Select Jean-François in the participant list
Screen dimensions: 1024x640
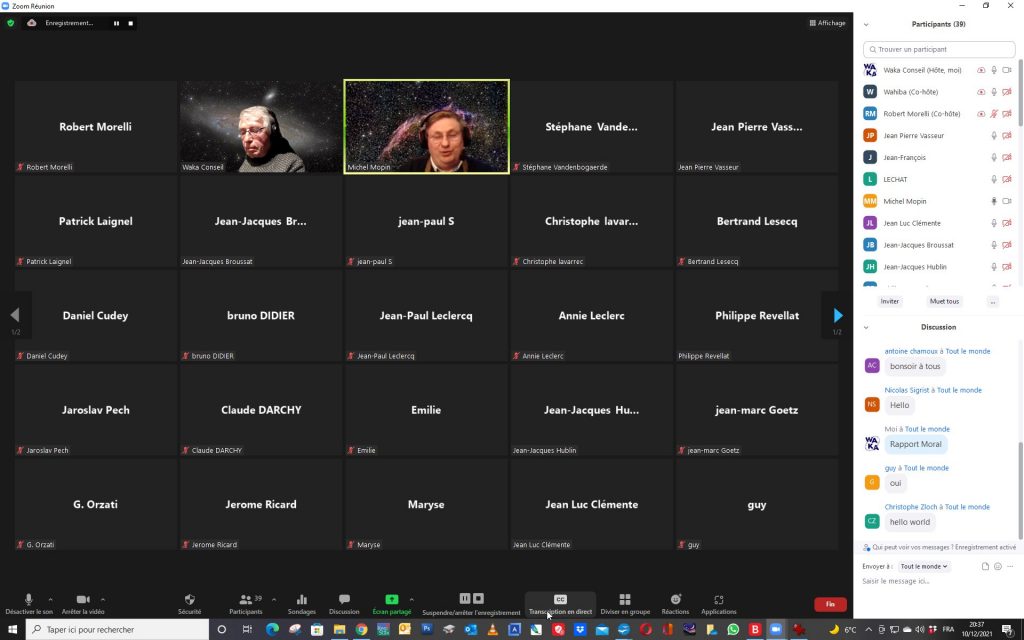coord(938,157)
